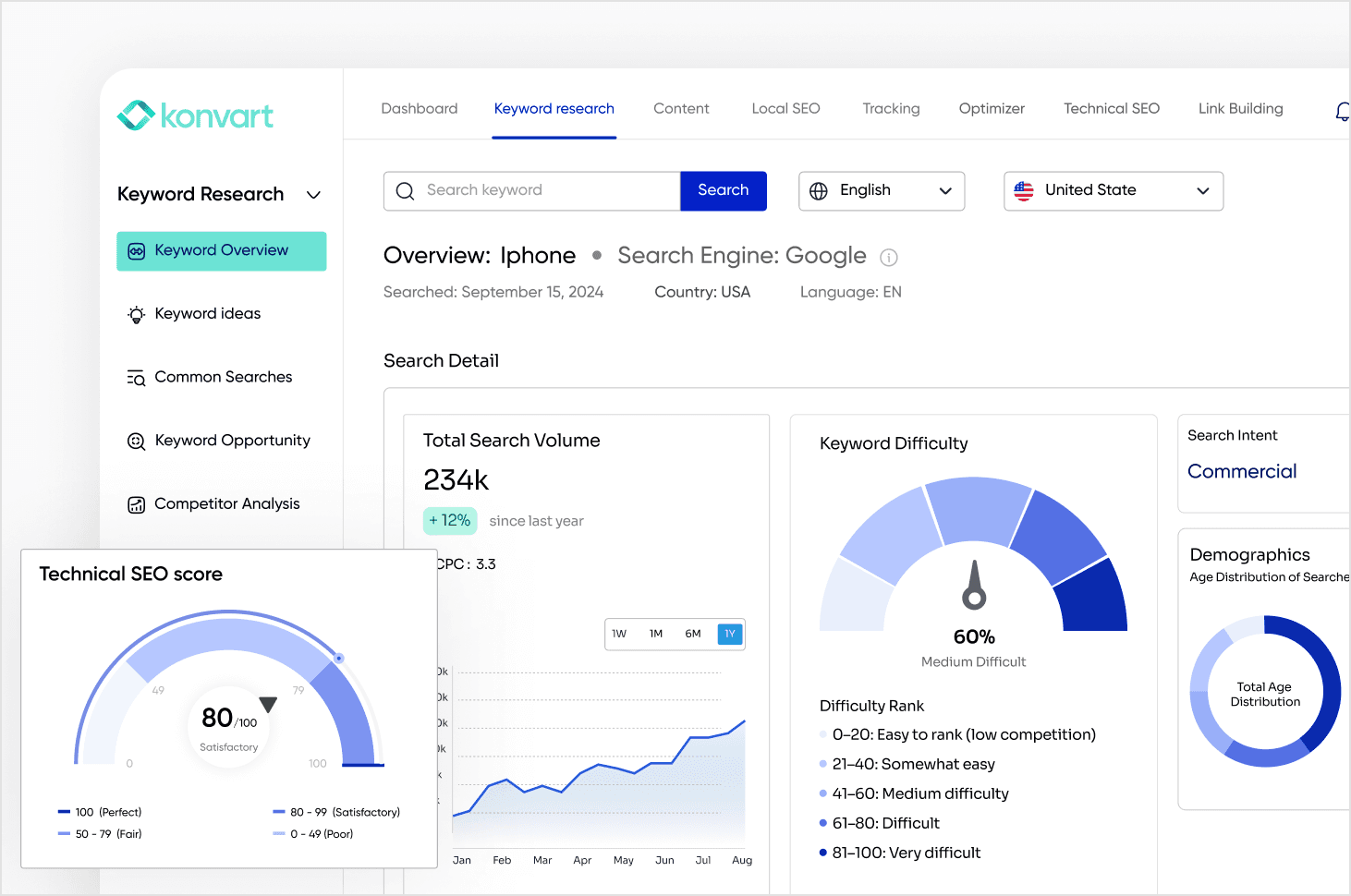The width and height of the screenshot is (1351, 896).
Task: Click the konvart logo
Action: click(x=194, y=115)
